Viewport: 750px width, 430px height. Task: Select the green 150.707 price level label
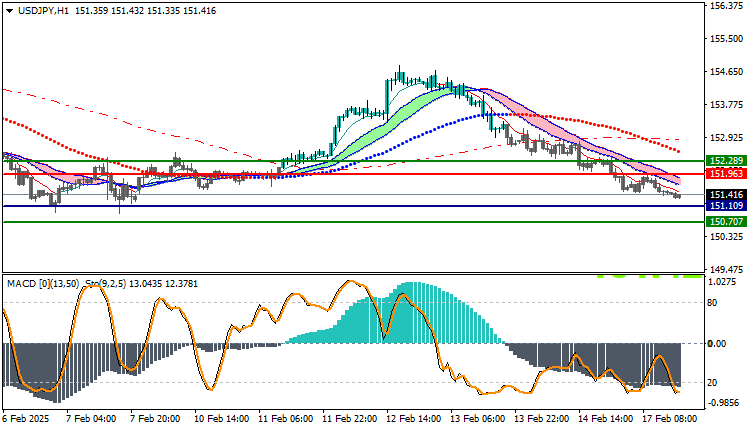click(x=726, y=221)
